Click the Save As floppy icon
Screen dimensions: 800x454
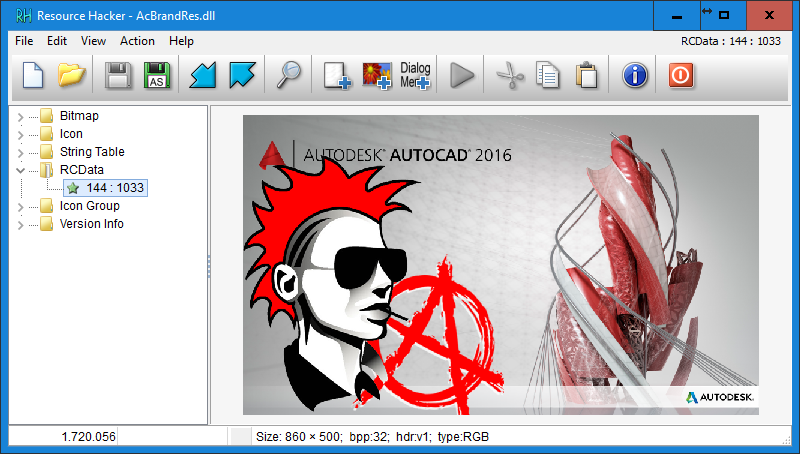click(x=157, y=75)
